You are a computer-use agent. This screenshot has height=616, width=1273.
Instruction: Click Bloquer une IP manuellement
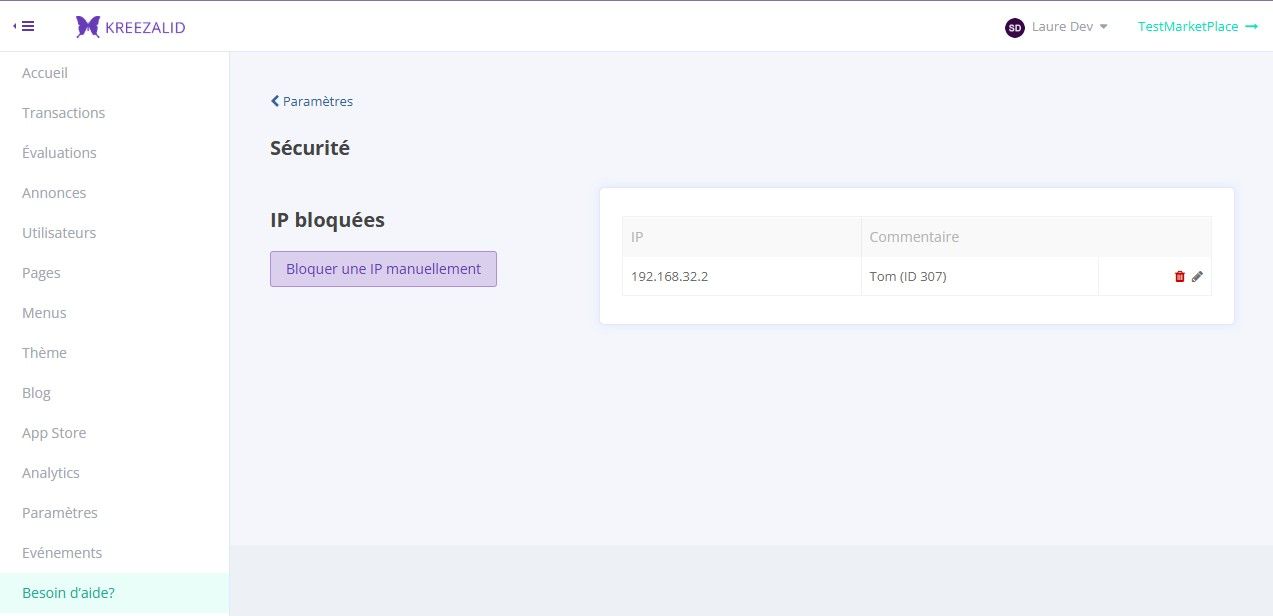383,269
